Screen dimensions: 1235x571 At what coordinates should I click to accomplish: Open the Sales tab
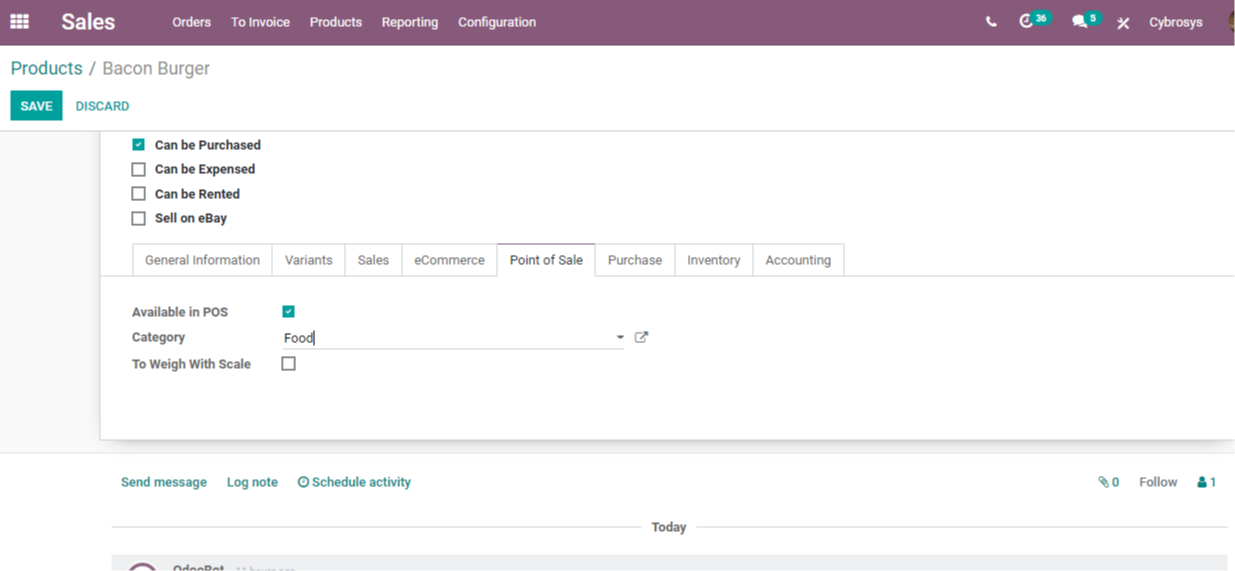tap(373, 260)
